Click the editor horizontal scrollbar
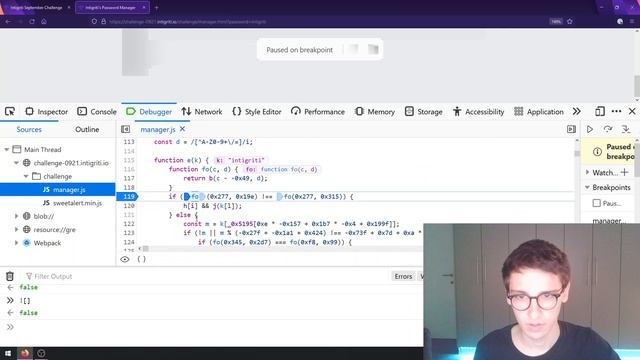Viewport: 640px width, 360px height. pyautogui.click(x=145, y=249)
